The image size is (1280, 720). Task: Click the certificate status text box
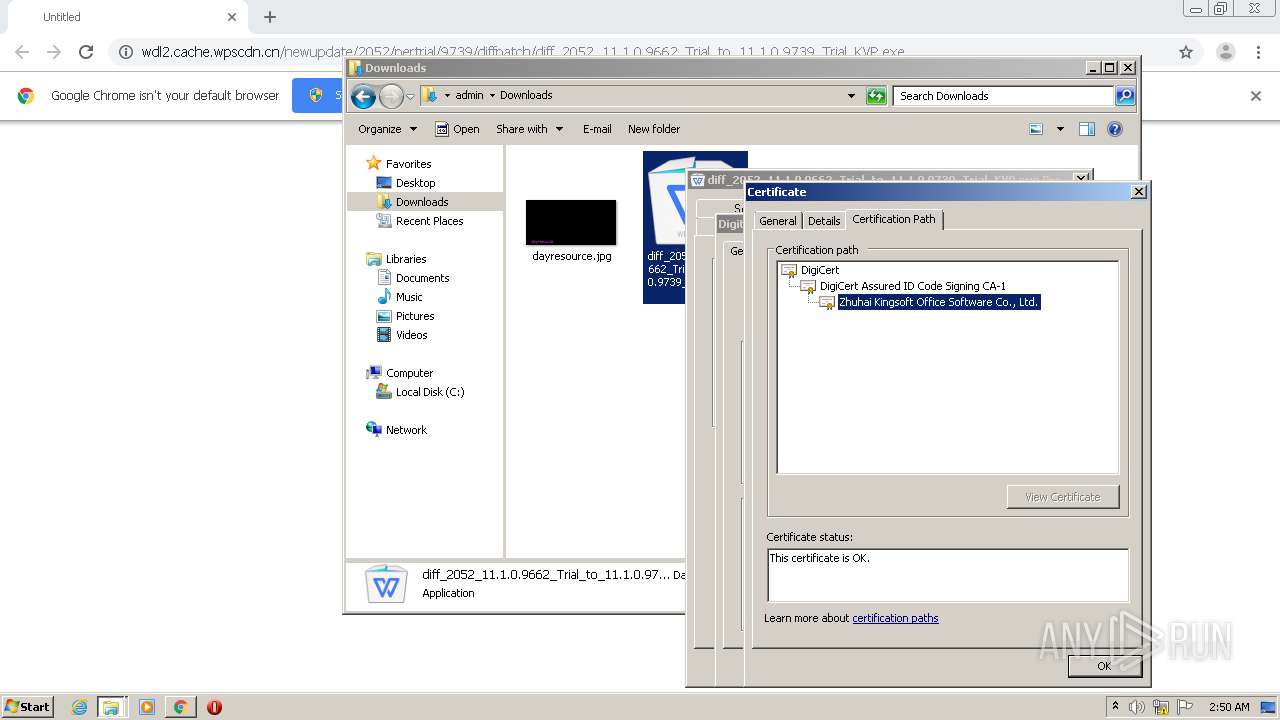tap(947, 575)
